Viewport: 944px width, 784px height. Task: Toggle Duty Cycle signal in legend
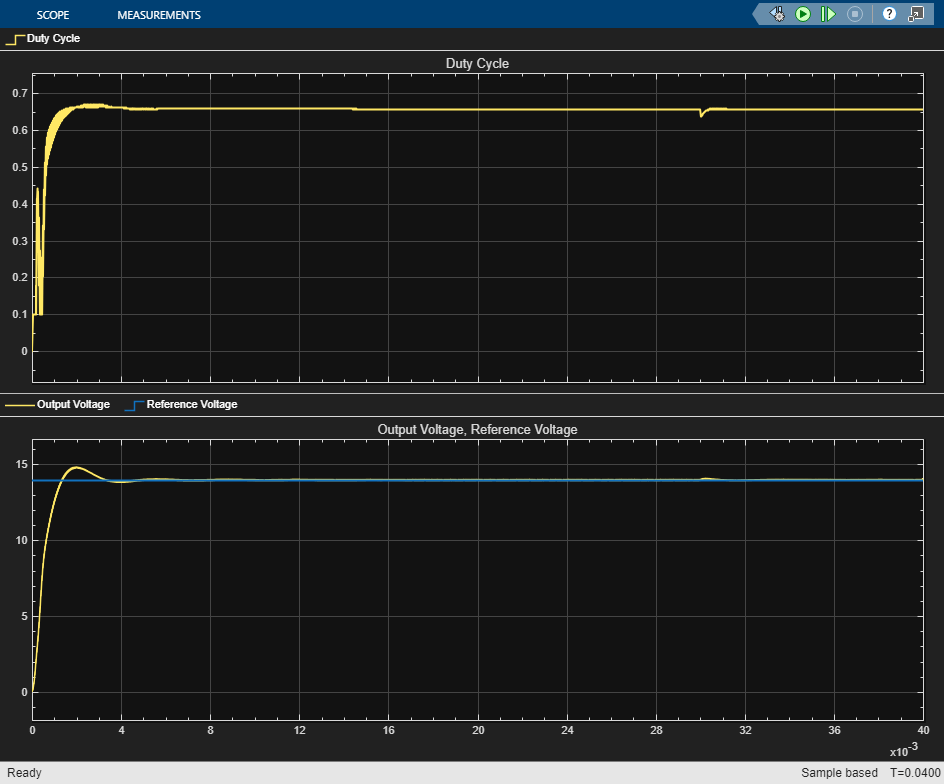(53, 39)
